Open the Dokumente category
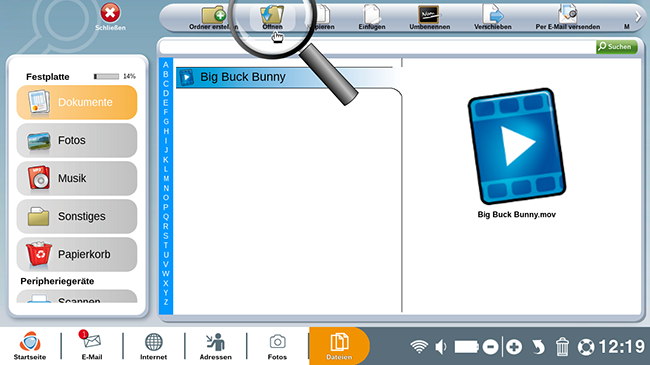Image resolution: width=650 pixels, height=365 pixels. pos(77,102)
